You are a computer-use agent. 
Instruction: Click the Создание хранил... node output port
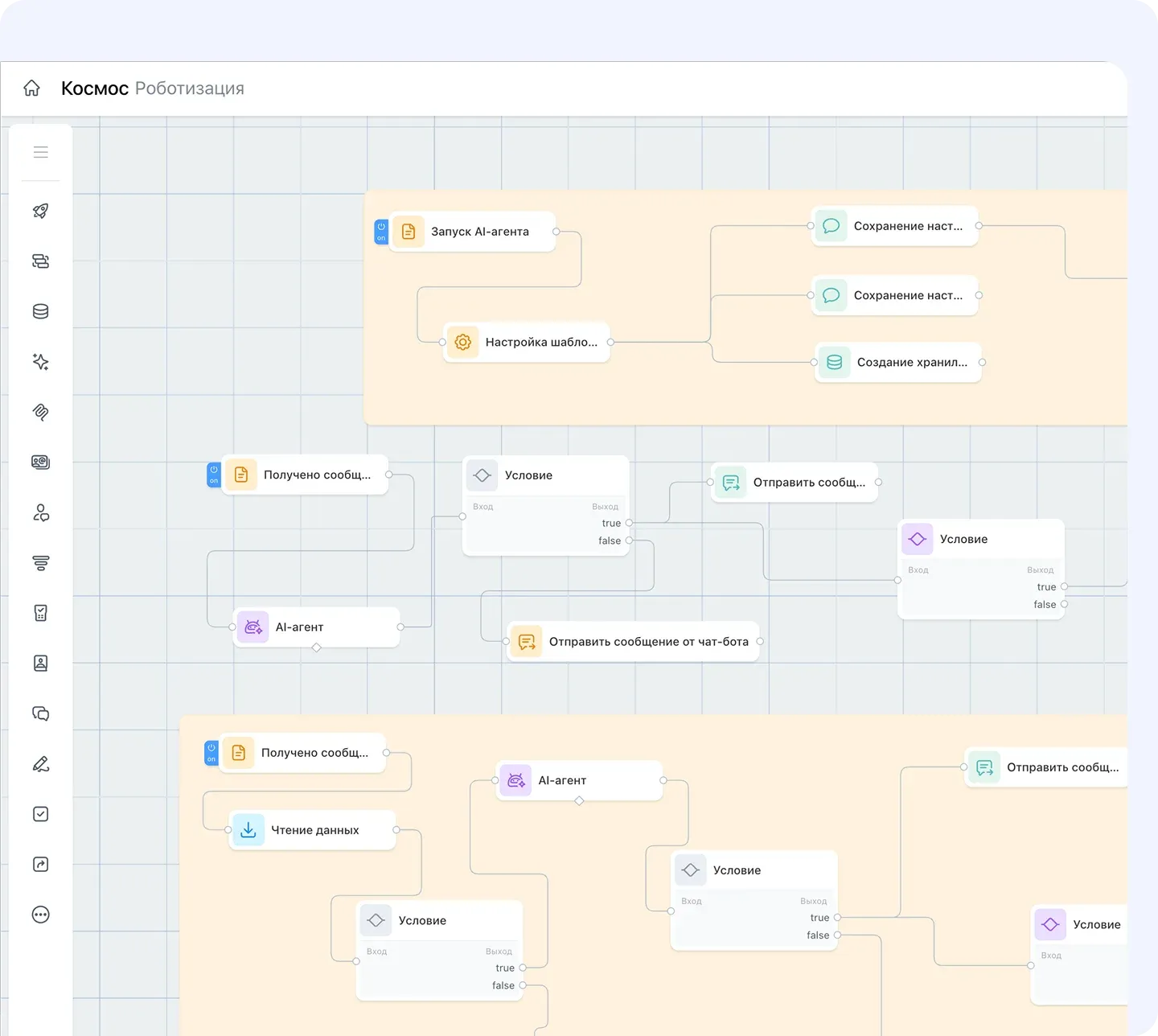pos(982,363)
